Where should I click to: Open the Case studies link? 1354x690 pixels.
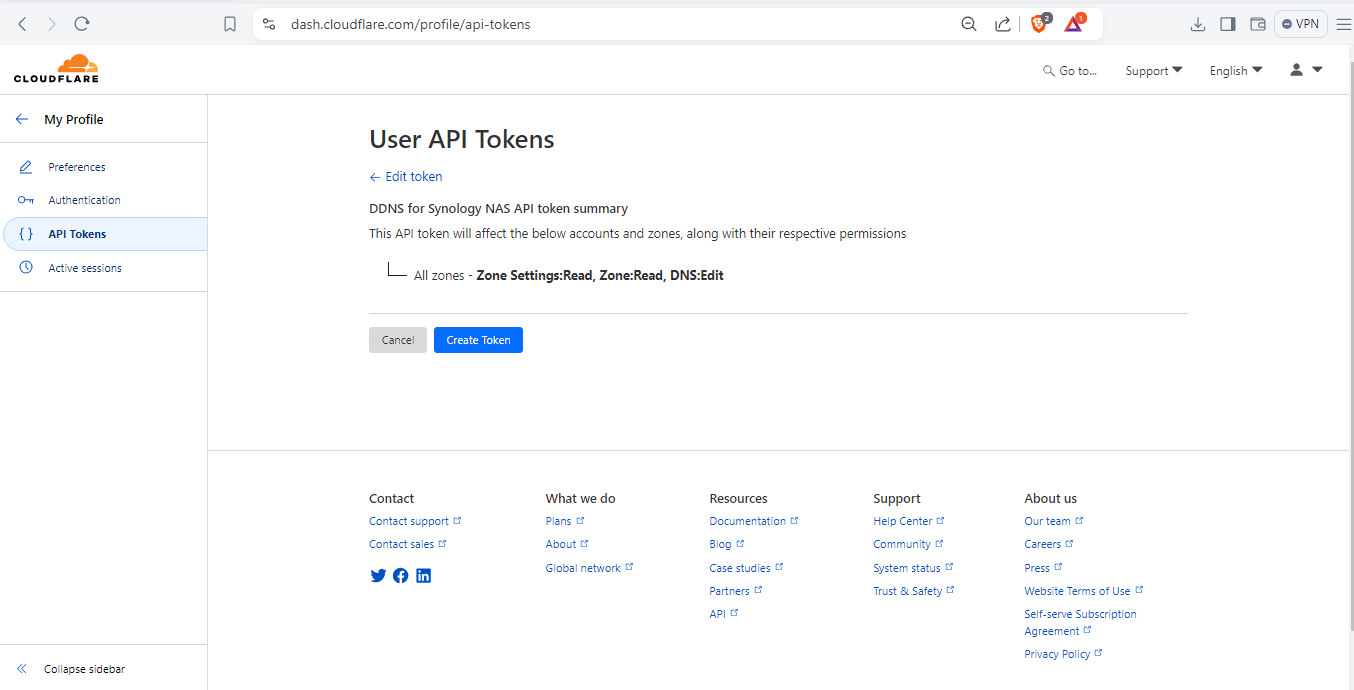click(746, 568)
